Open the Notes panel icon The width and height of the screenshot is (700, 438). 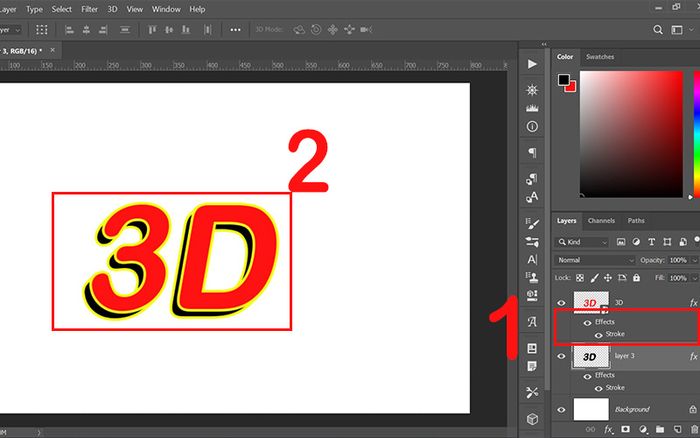pyautogui.click(x=532, y=367)
